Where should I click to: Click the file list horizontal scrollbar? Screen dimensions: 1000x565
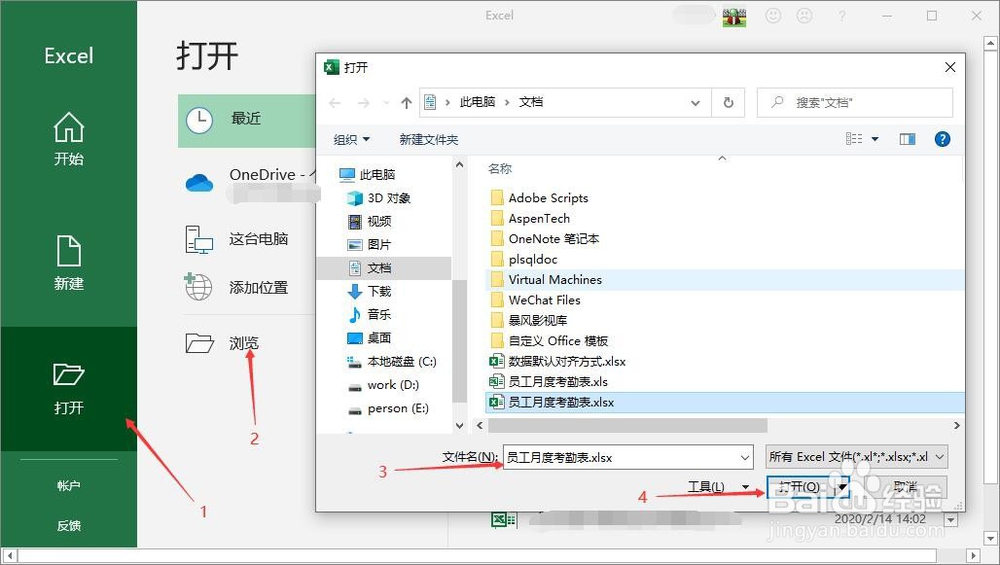[627, 425]
